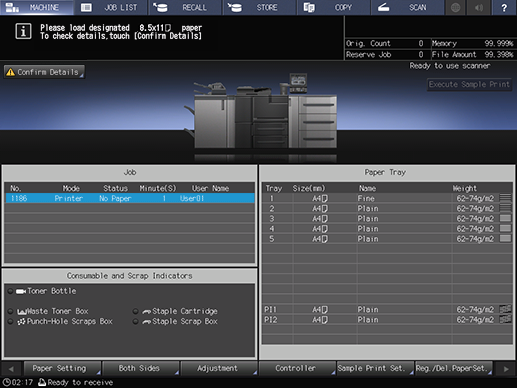517x388 pixels.
Task: Tap the speaker sound icon
Action: (479, 7)
